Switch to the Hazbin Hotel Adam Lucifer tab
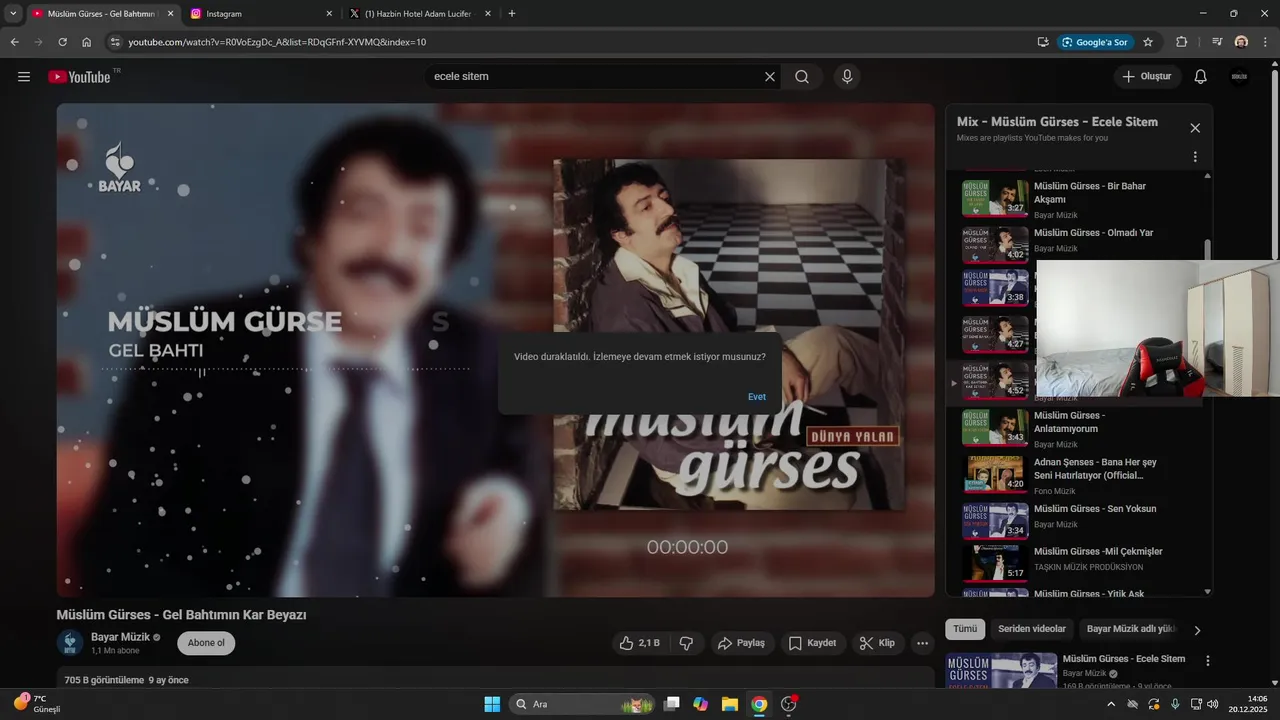The image size is (1280, 720). 420,14
